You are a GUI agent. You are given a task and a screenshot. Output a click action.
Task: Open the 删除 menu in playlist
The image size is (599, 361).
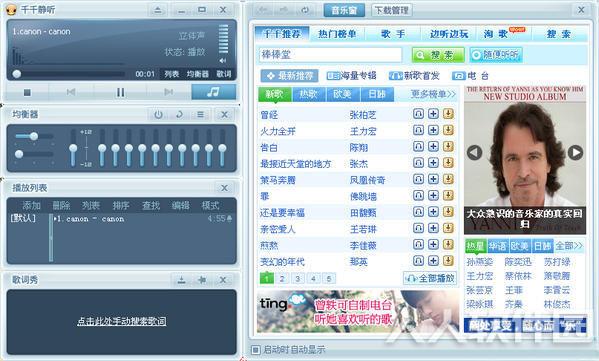[61, 206]
